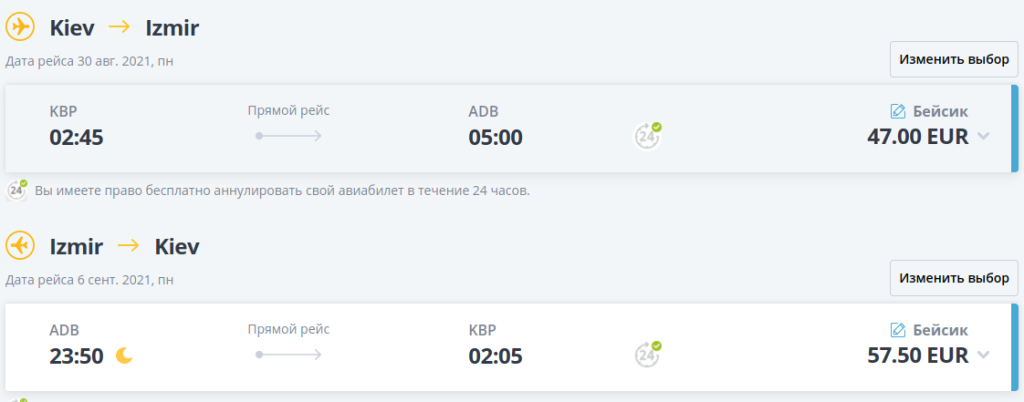The height and width of the screenshot is (402, 1024).
Task: Click the Бейсик fare icon above 57.50 EUR
Action: point(898,329)
